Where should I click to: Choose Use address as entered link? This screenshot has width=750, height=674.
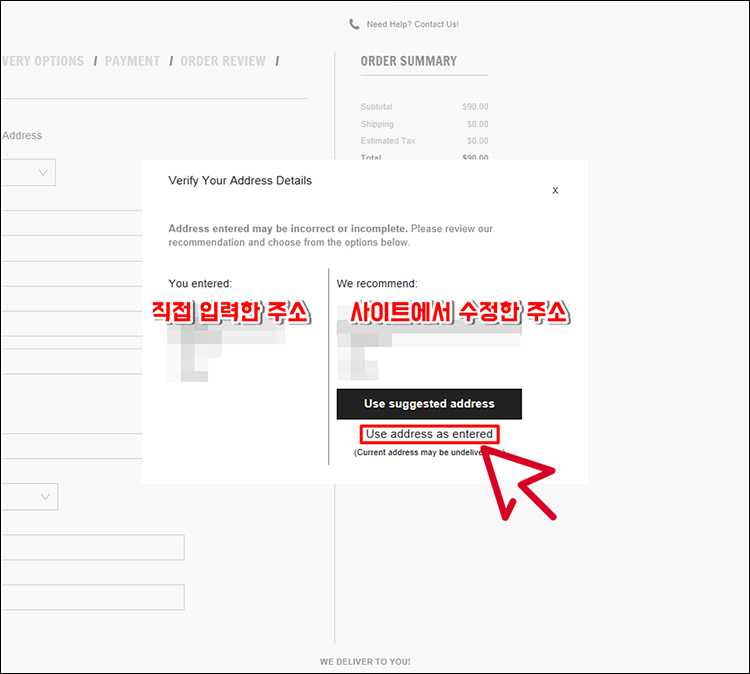[x=429, y=434]
